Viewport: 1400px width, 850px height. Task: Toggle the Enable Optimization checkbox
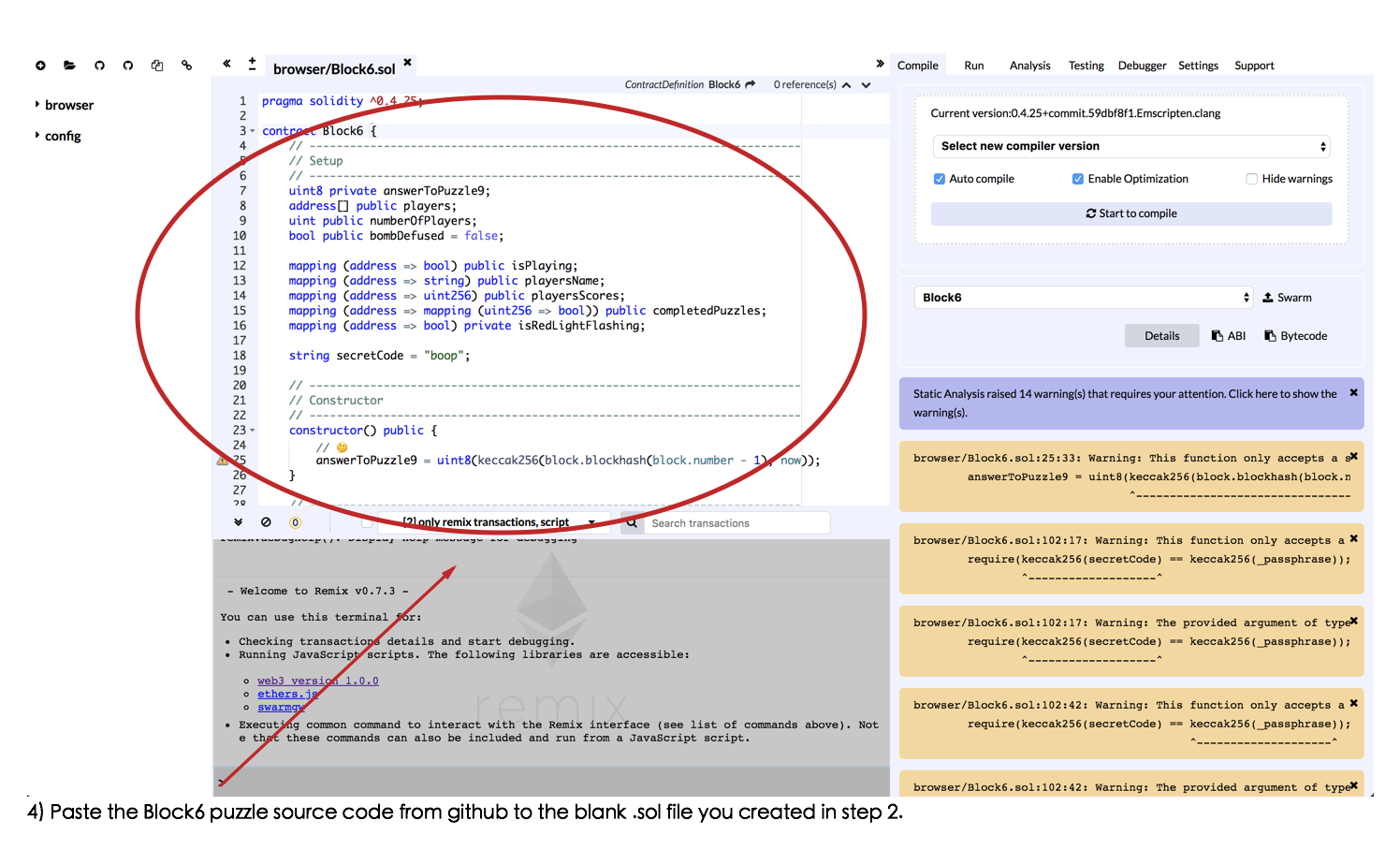(1078, 179)
